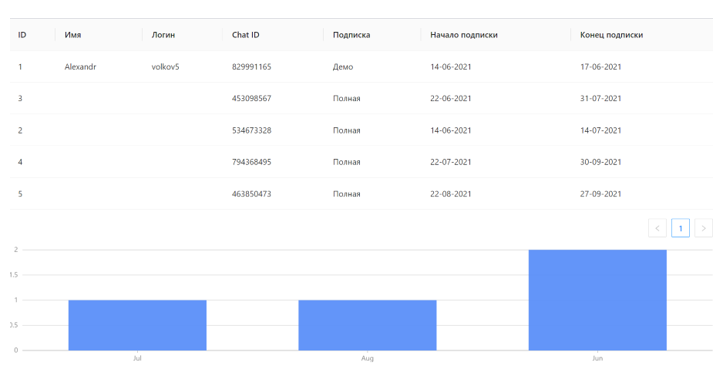Screen dimensions: 723x381
Task: Click the end date 31-07-2021
Action: click(x=601, y=98)
